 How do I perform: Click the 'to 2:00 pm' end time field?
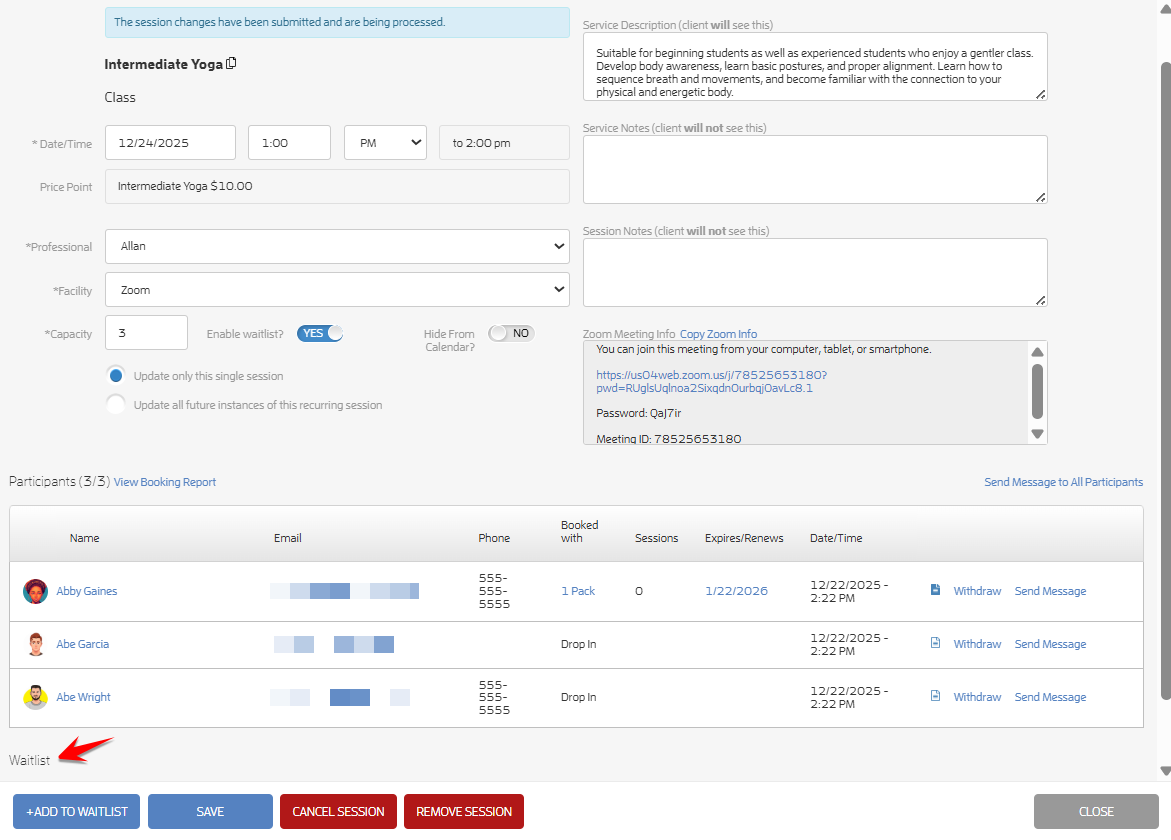[504, 143]
